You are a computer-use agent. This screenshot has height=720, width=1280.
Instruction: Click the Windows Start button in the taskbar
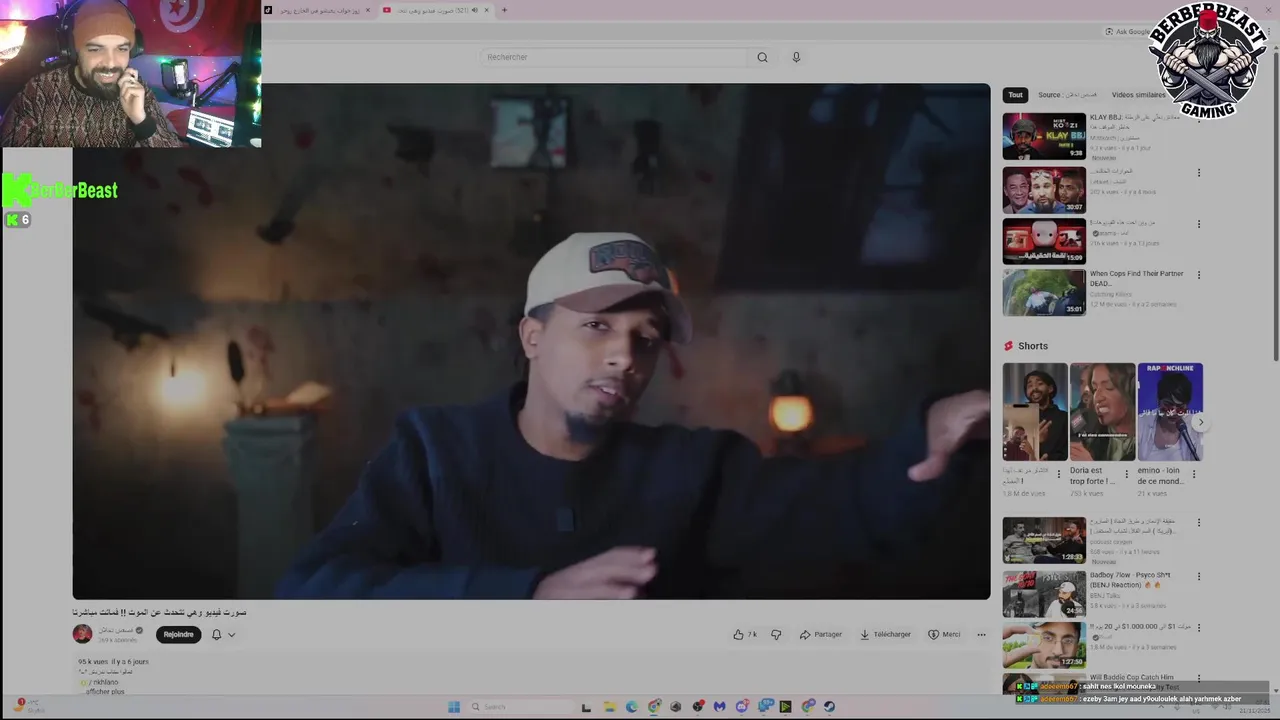click(454, 707)
